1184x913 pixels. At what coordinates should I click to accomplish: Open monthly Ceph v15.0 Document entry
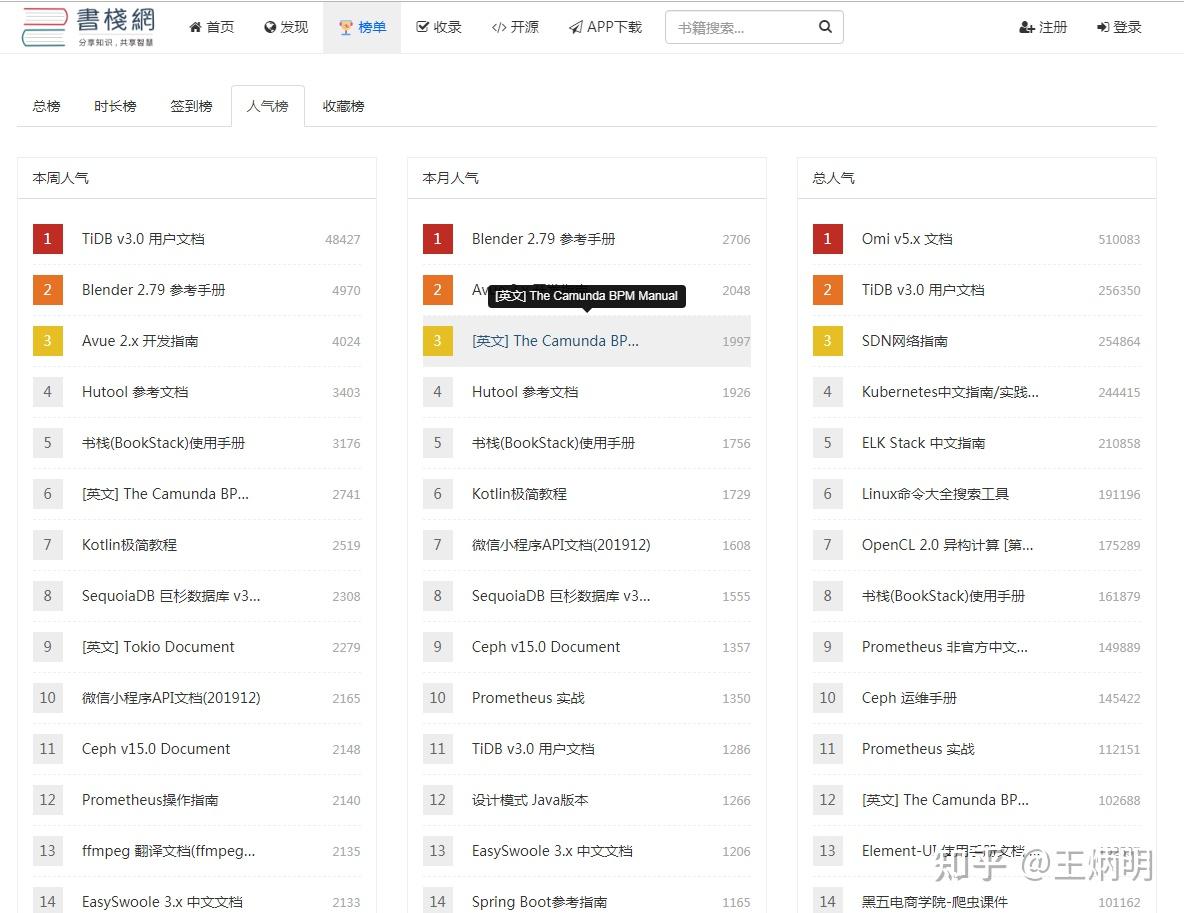click(x=546, y=647)
